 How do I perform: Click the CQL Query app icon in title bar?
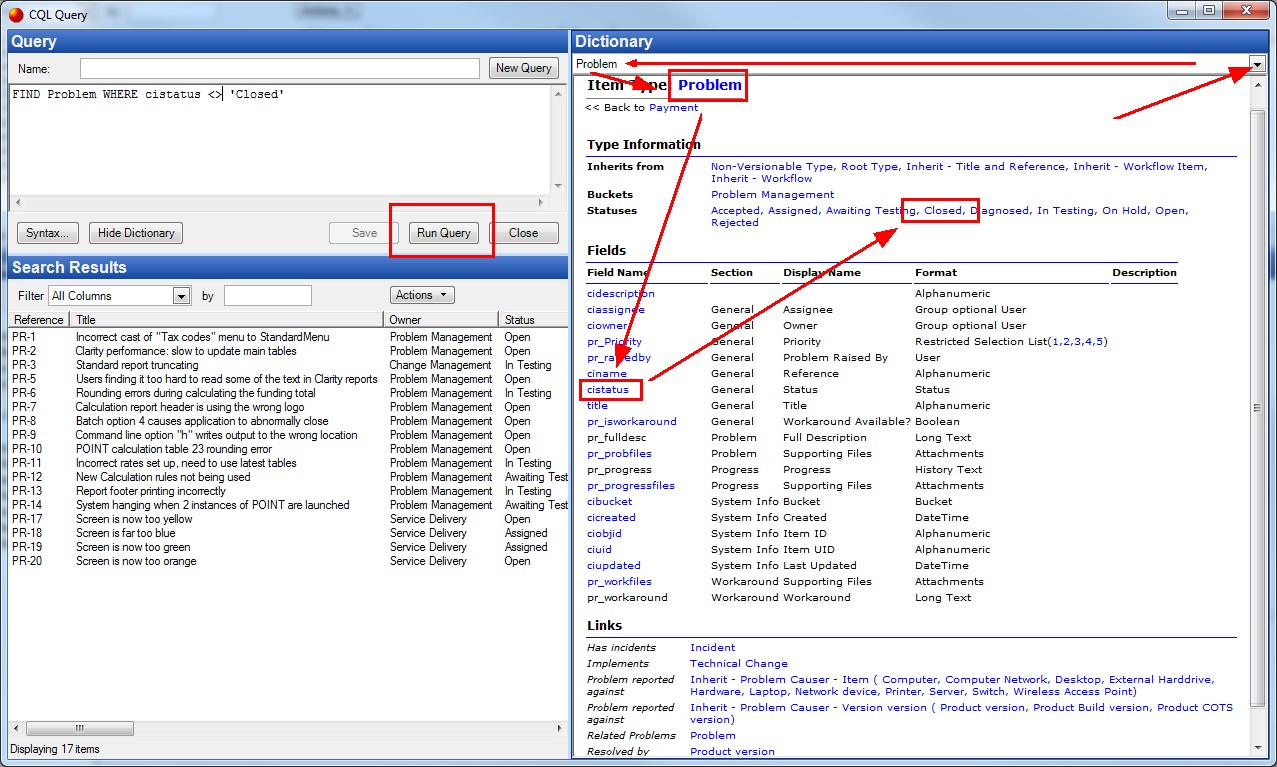pos(16,14)
